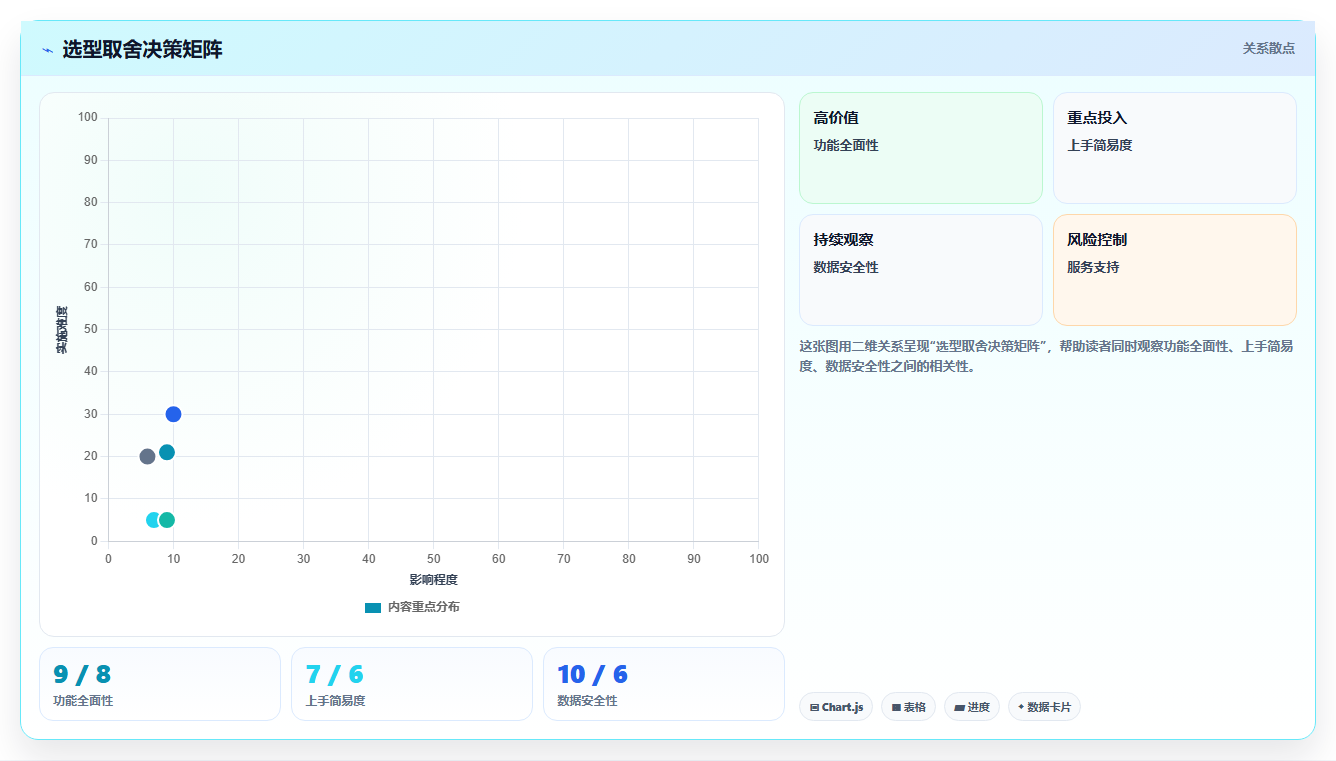The height and width of the screenshot is (761, 1336).
Task: Select the green scatter point near 5
Action: 167,520
